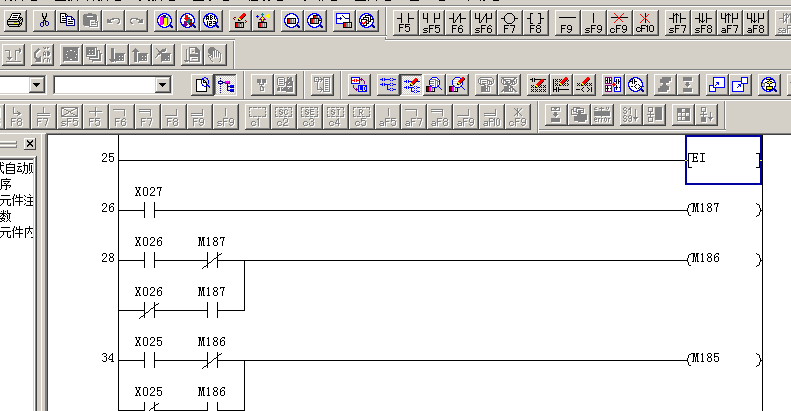Open the first toolbar dropdown arrow
This screenshot has height=411, width=791.
click(x=37, y=86)
